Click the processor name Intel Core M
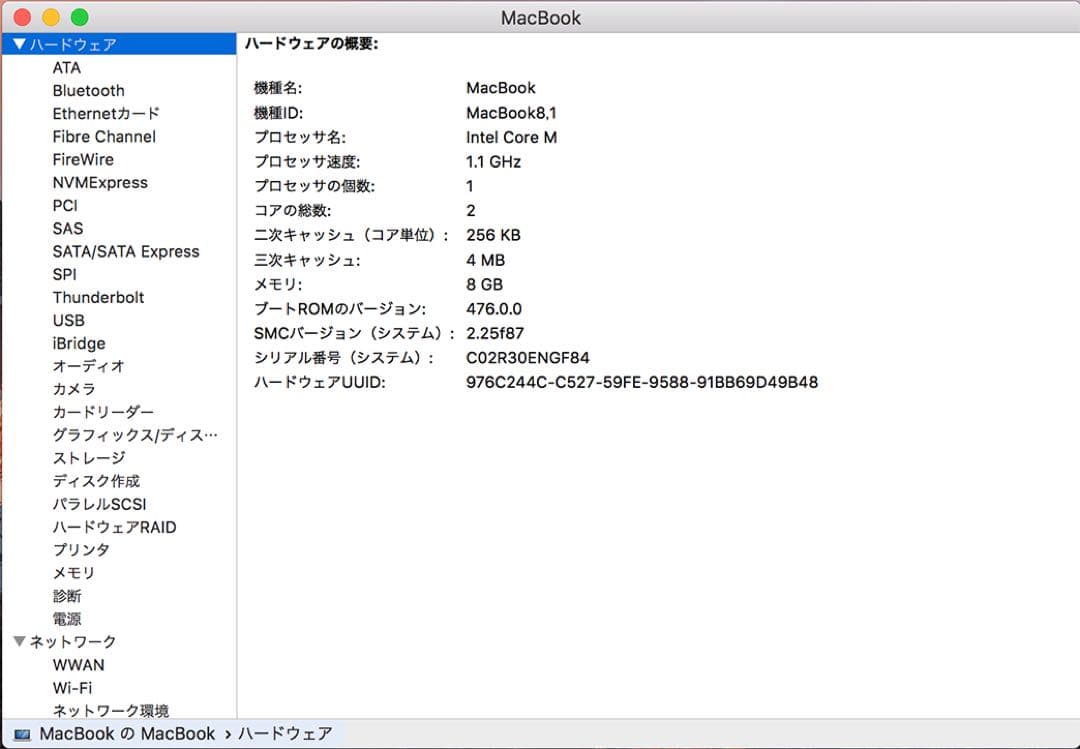The image size is (1080, 749). (511, 137)
